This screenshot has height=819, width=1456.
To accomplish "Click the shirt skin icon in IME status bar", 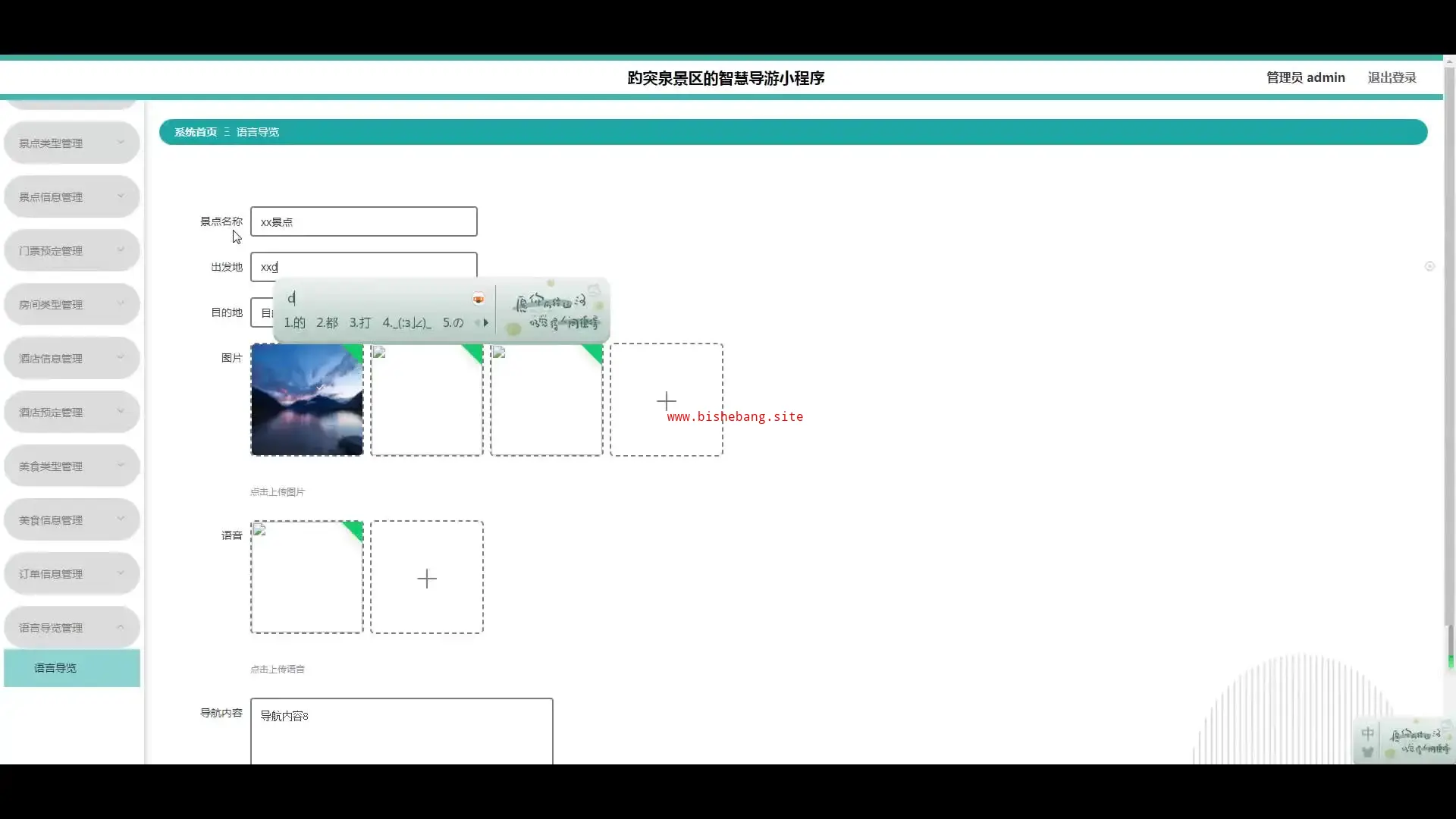I will (x=1367, y=752).
